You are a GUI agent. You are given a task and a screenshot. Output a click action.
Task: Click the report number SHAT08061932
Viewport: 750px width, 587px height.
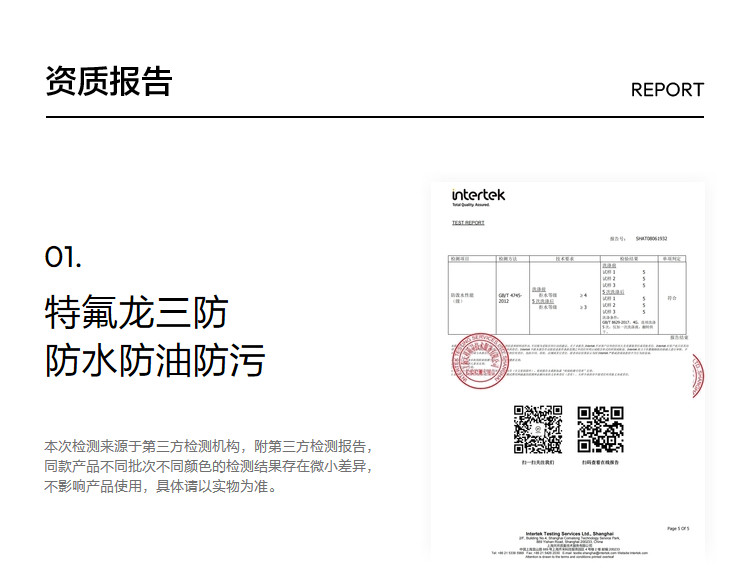tap(651, 240)
